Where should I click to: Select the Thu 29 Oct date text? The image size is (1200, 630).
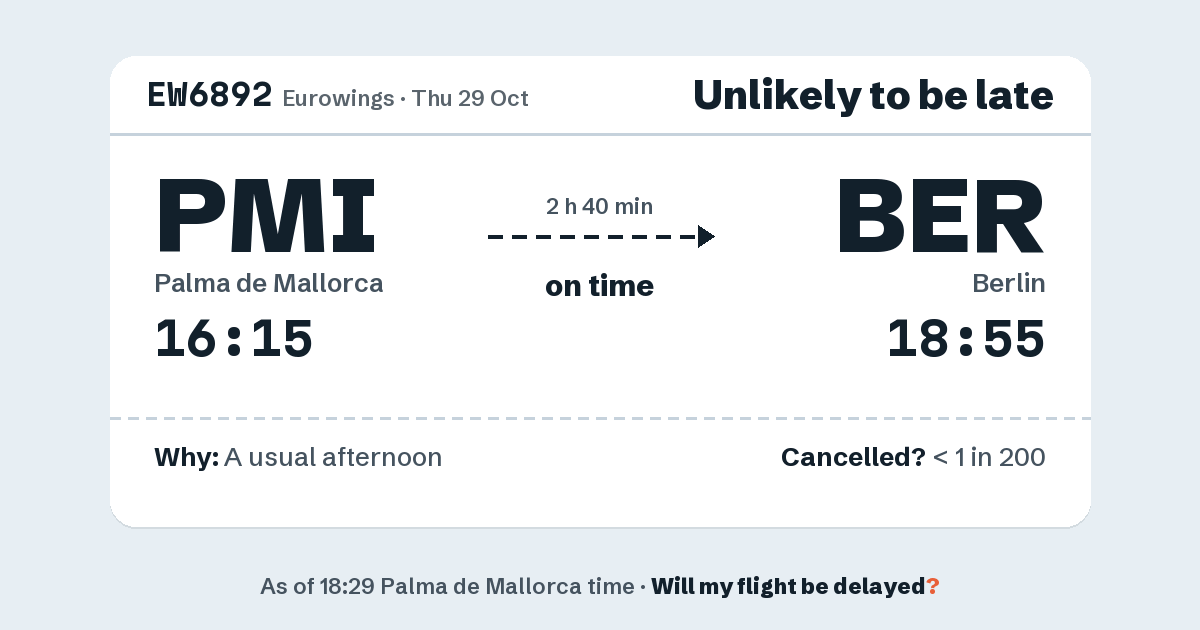coord(470,98)
